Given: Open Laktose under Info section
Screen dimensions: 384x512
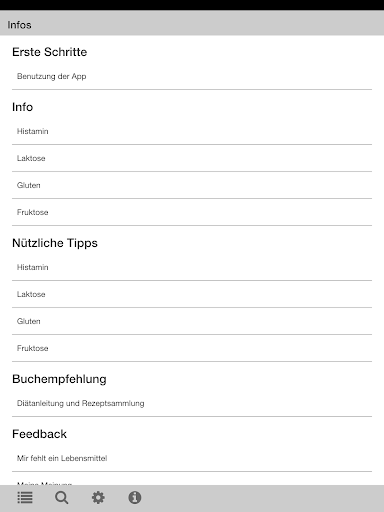Looking at the screenshot, I should 192,158.
